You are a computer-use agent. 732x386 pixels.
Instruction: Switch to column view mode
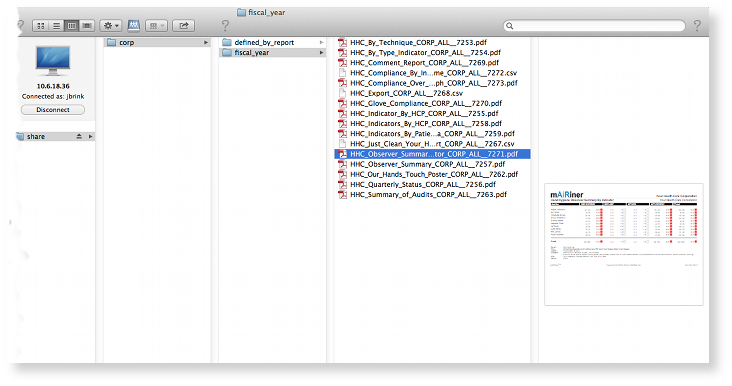[71, 26]
